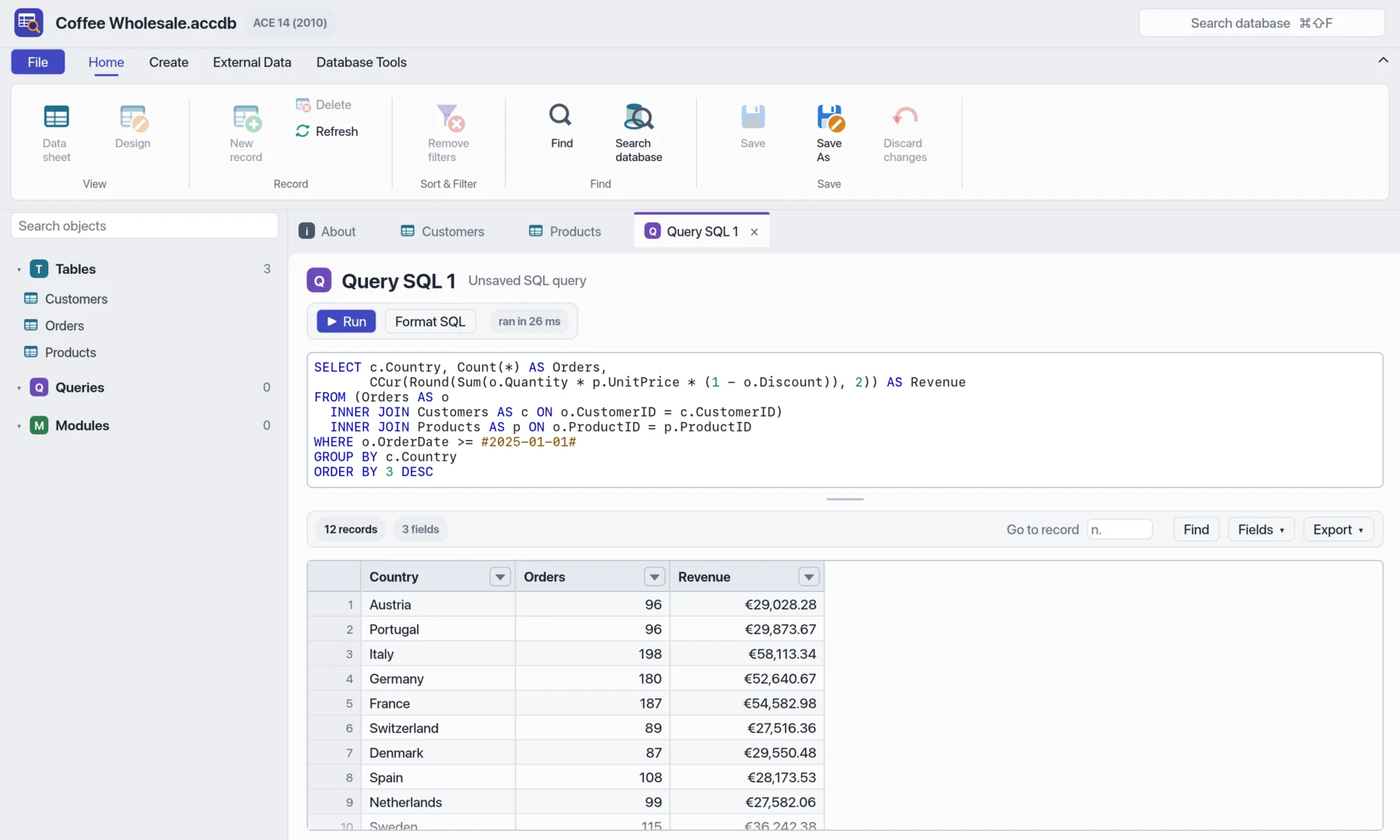Switch to External Data tab
Image resolution: width=1400 pixels, height=840 pixels.
click(x=252, y=62)
